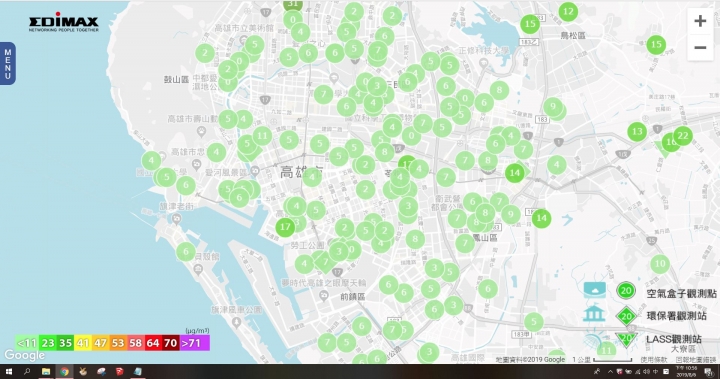720x379 pixels.
Task: Click the 高雄市立美術館 place pin
Action: 243,40
